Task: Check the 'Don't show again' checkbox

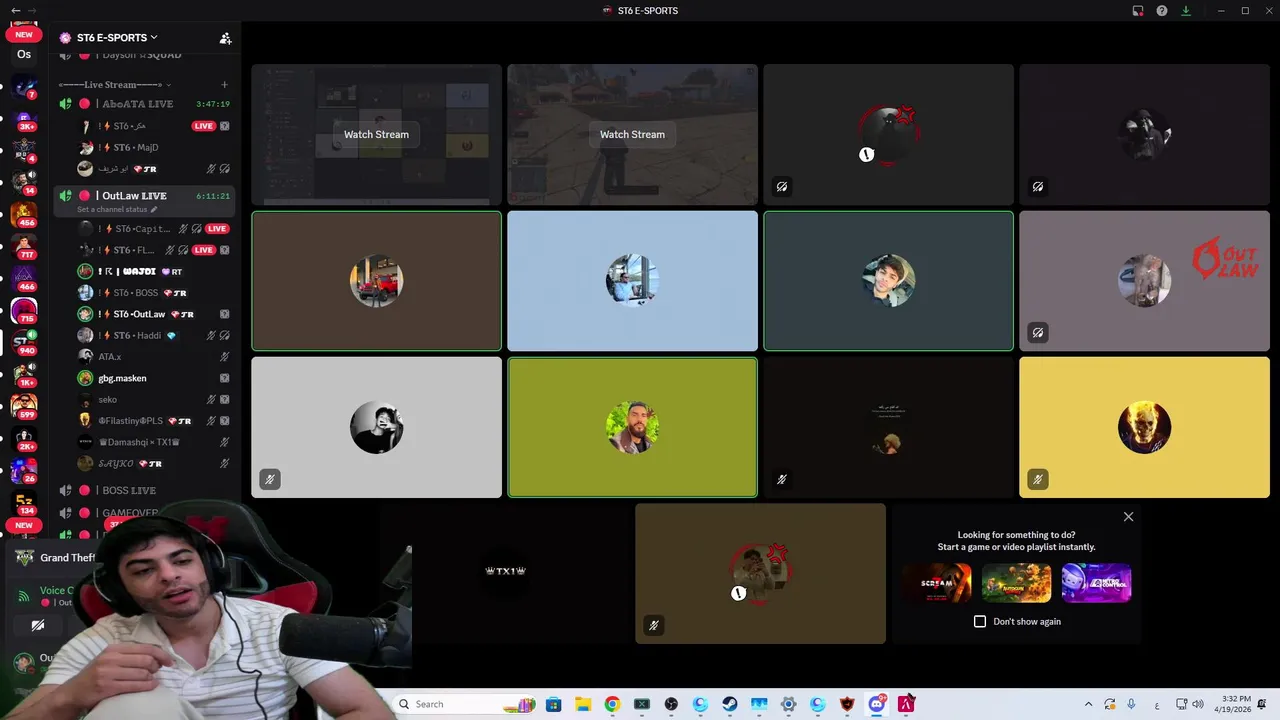Action: pyautogui.click(x=980, y=621)
